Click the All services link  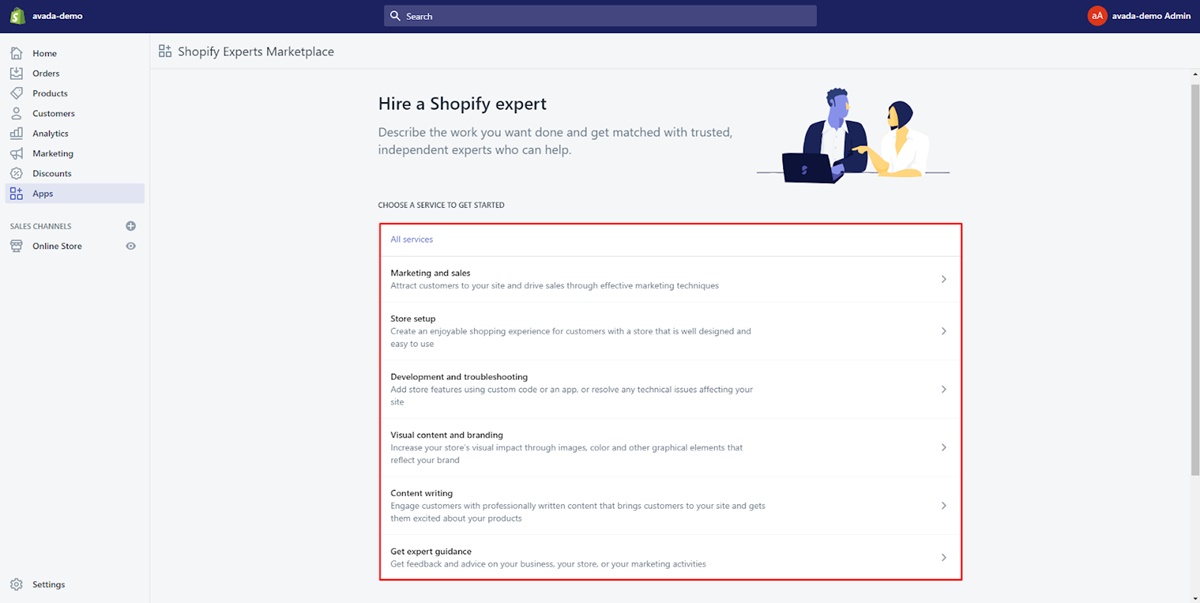pos(412,240)
